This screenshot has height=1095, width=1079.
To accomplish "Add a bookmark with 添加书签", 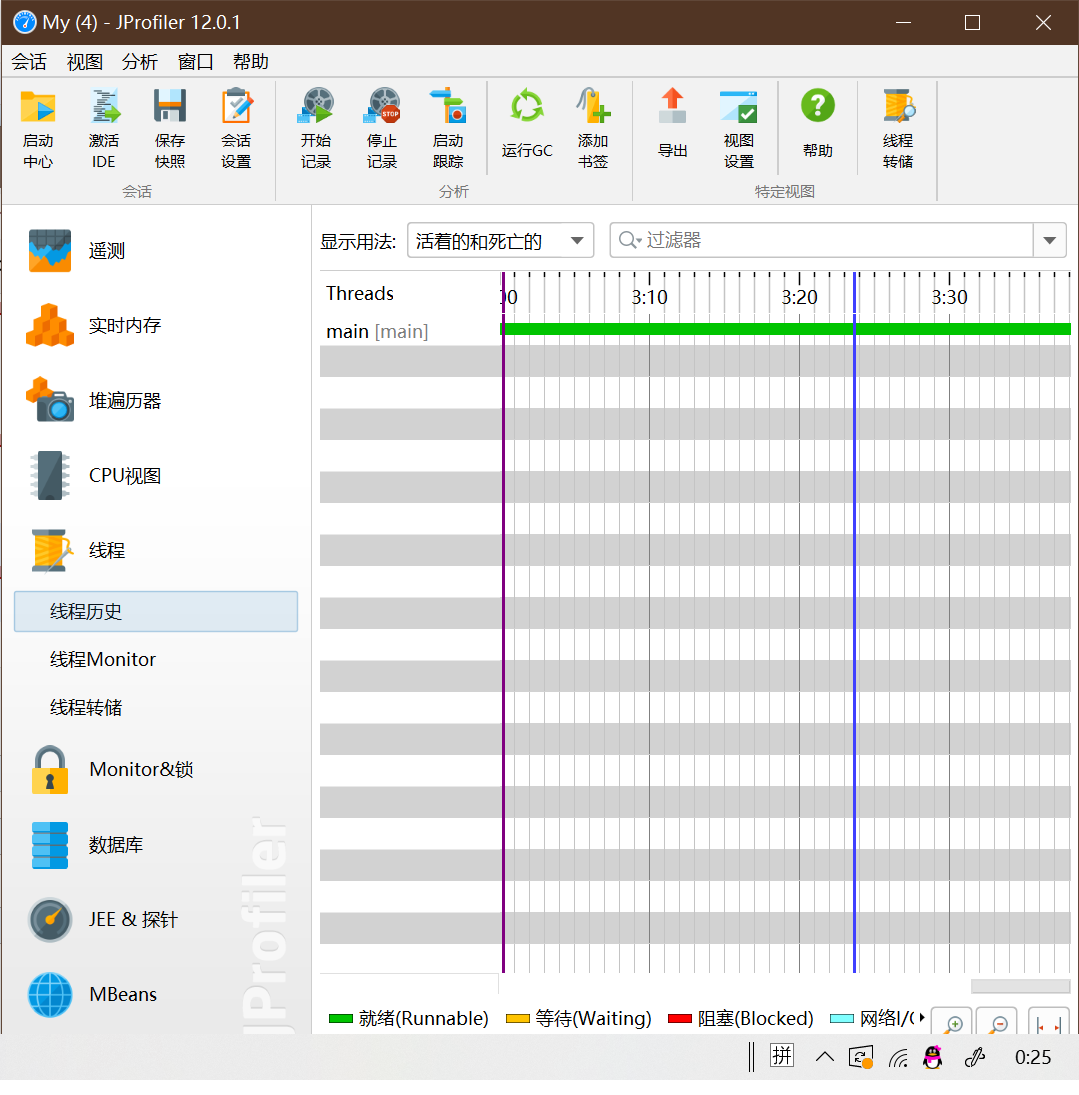I will click(x=593, y=128).
